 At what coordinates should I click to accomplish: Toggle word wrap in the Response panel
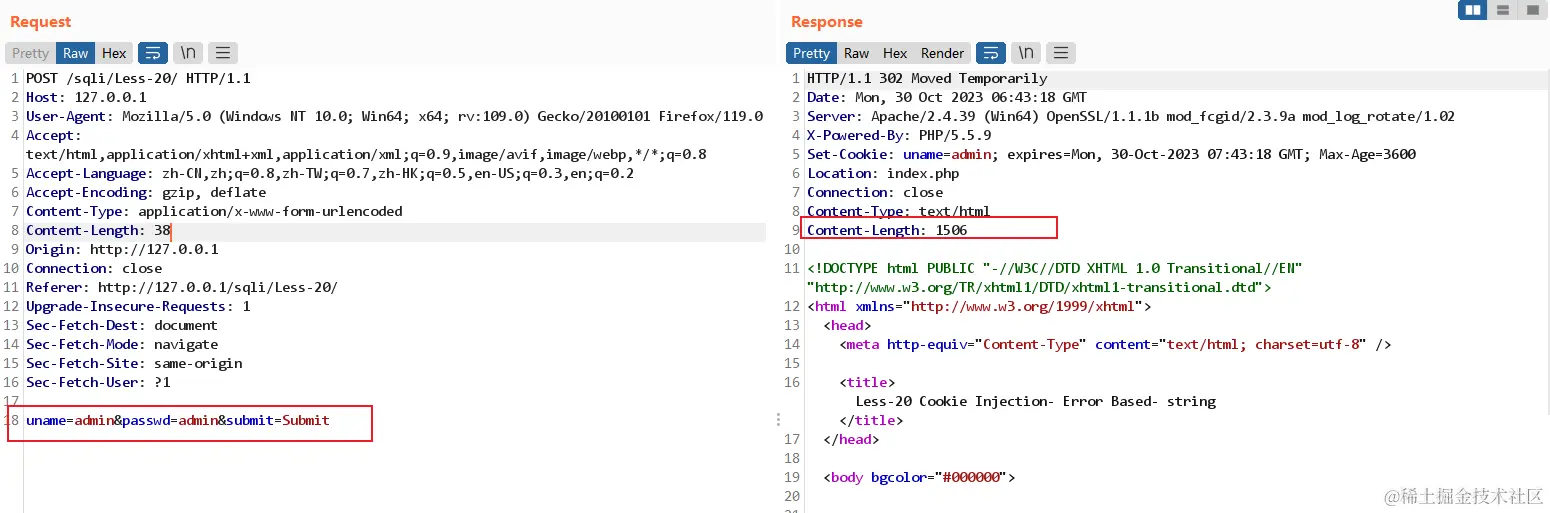(x=991, y=53)
